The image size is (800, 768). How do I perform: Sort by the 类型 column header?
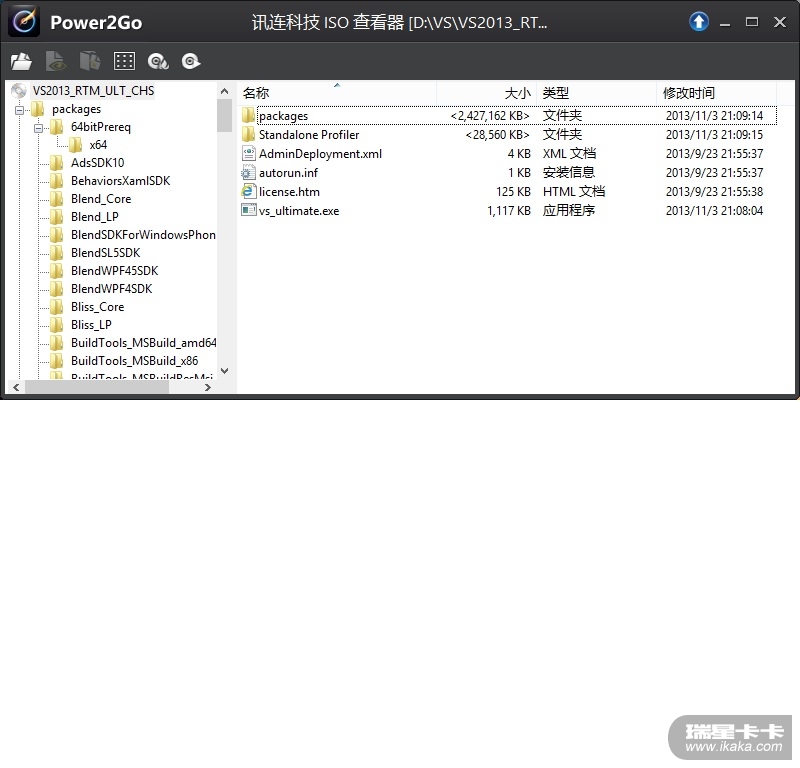click(x=596, y=93)
